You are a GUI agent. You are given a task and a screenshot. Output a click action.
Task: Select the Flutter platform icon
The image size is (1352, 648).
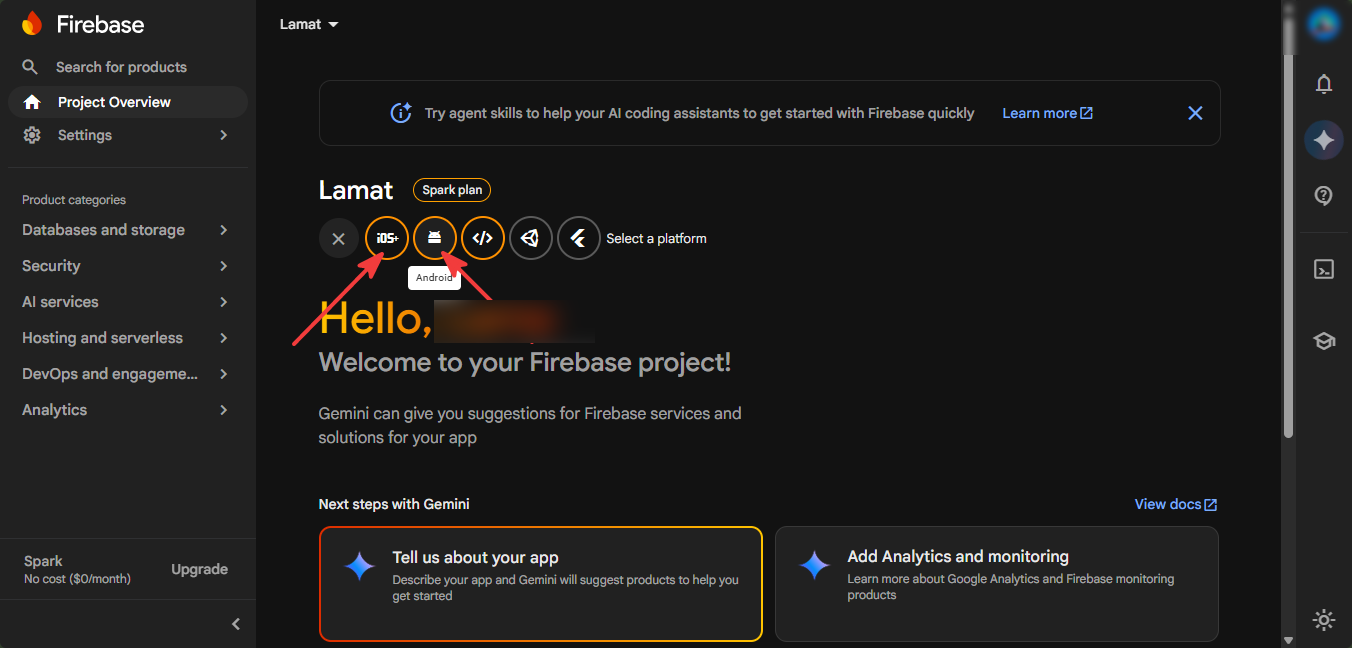(x=579, y=238)
